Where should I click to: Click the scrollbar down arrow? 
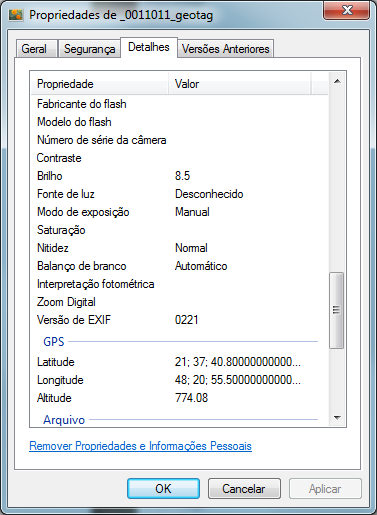pyautogui.click(x=337, y=418)
